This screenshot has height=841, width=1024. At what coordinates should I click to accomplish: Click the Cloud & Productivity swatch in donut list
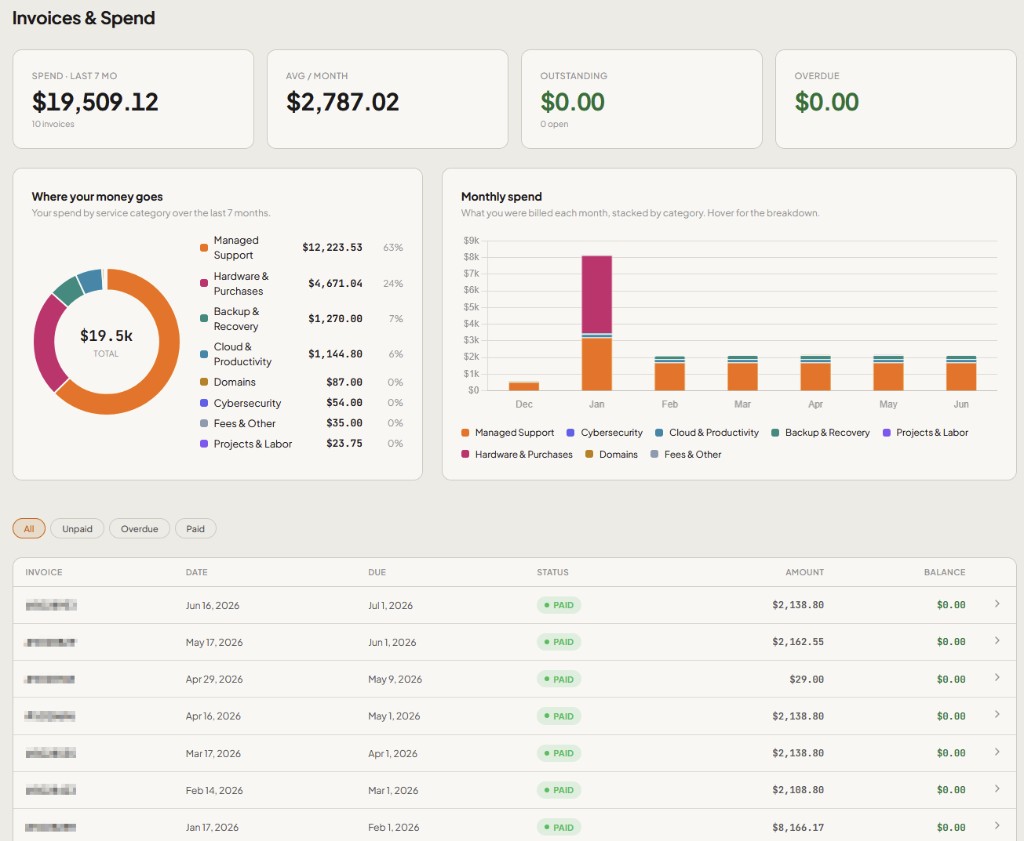204,354
